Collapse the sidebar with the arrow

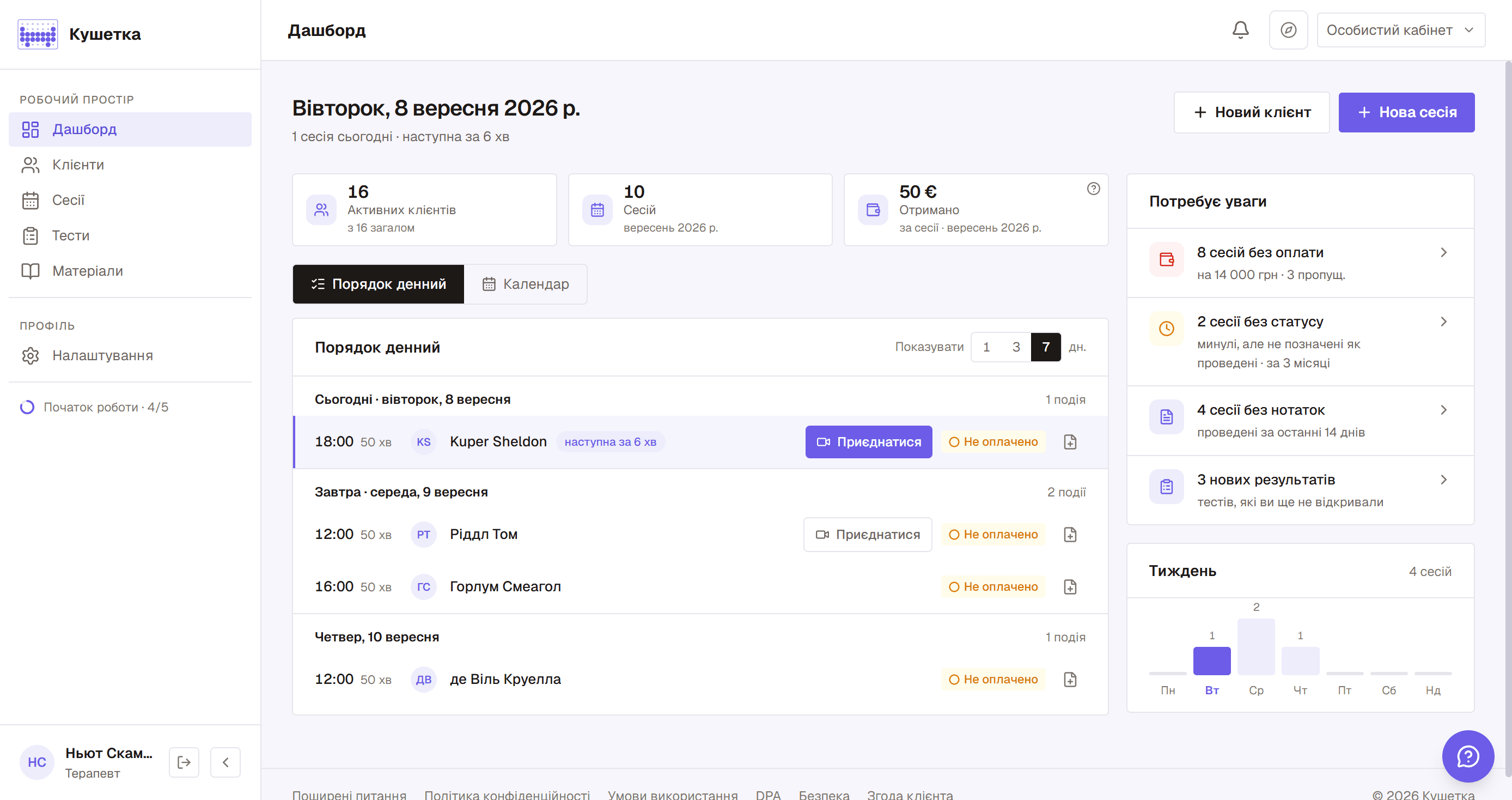[225, 762]
